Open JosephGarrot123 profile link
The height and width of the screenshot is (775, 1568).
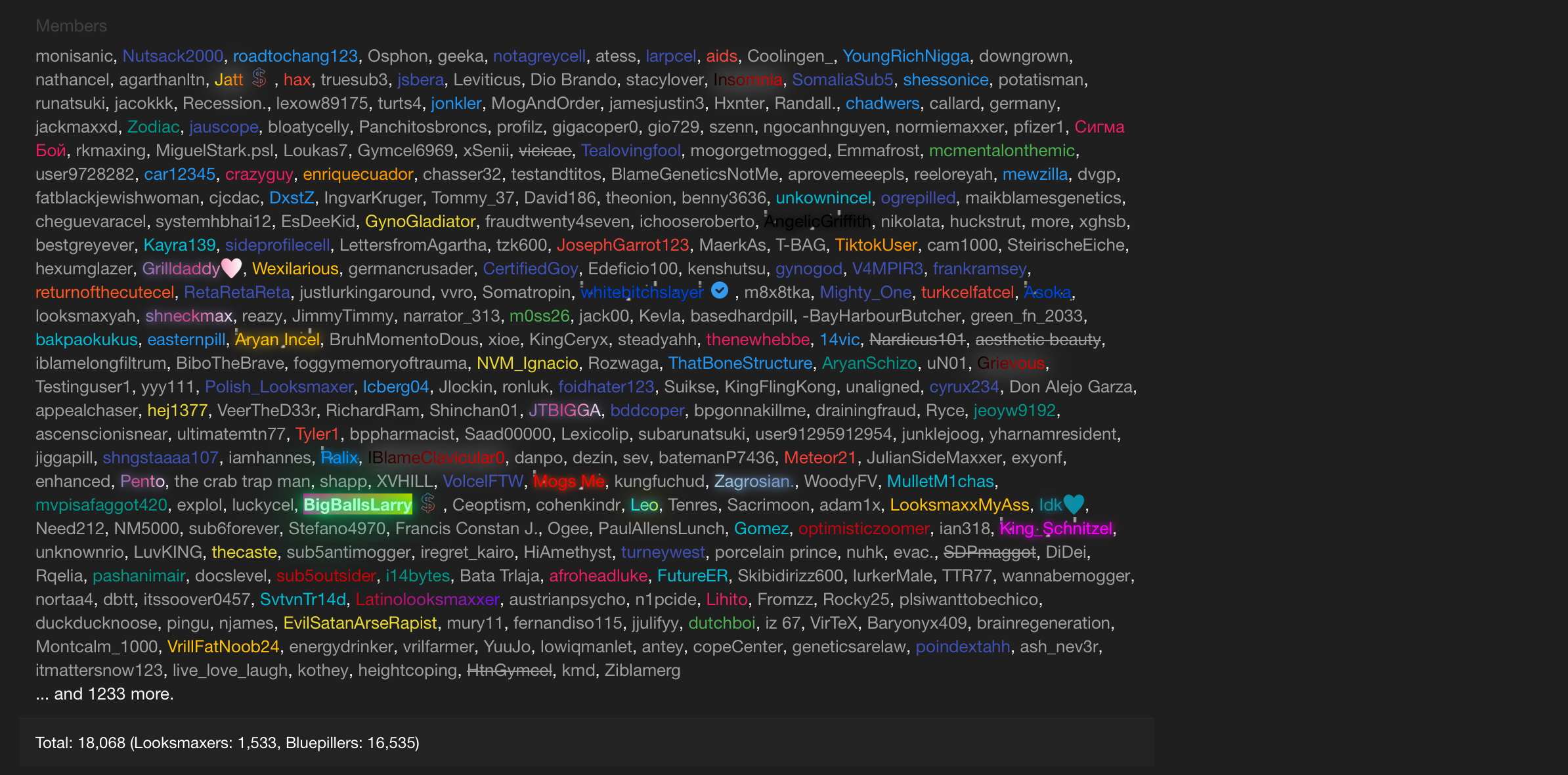(622, 245)
